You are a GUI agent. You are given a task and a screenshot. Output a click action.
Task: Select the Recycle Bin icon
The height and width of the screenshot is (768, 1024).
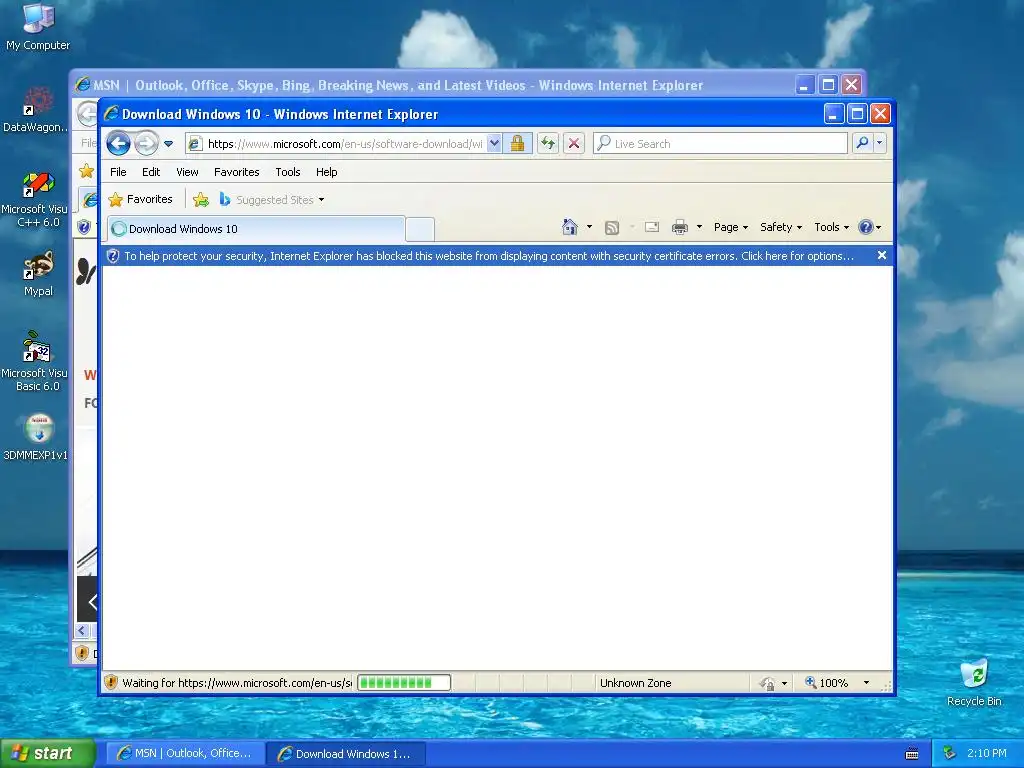click(974, 682)
